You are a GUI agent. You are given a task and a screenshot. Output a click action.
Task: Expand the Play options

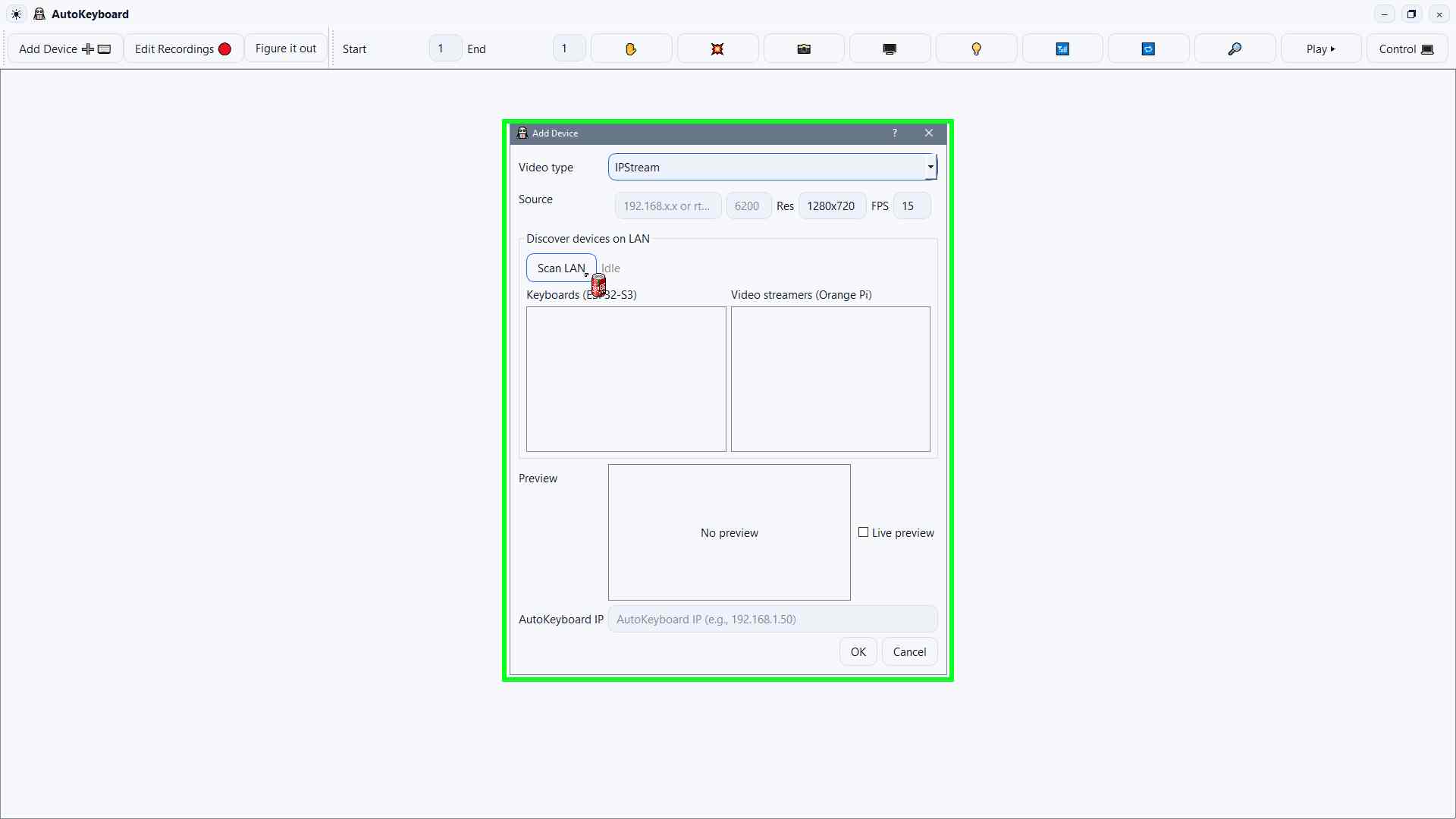coord(1320,48)
